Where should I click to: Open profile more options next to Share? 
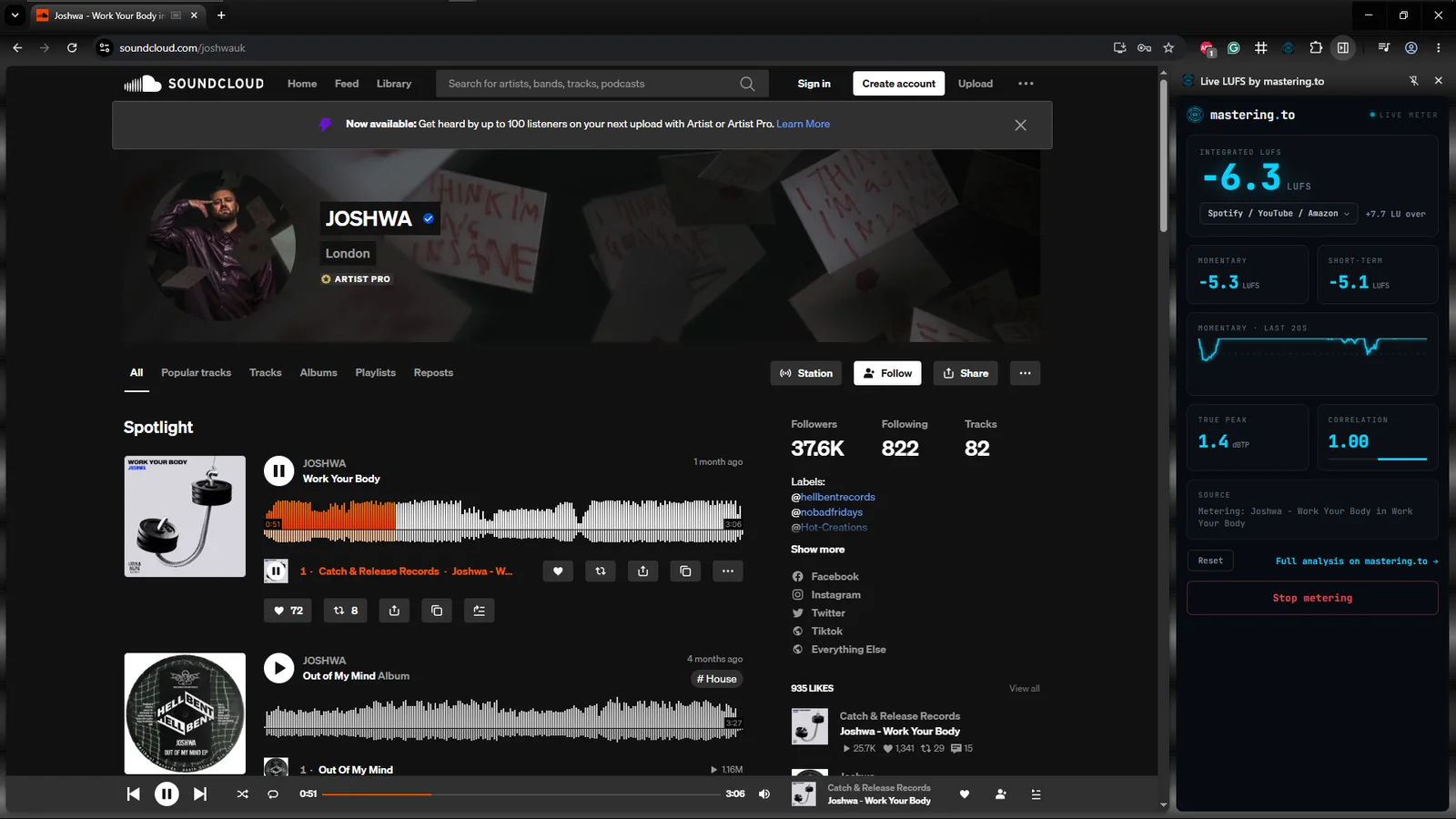point(1025,373)
